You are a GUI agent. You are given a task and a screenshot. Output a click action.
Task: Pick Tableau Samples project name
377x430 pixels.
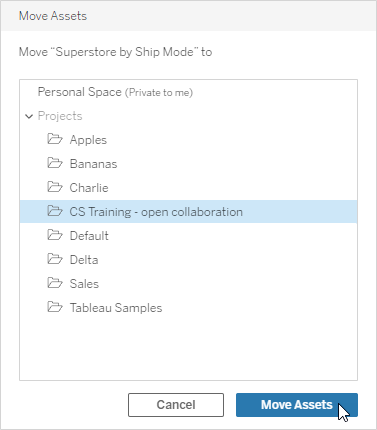(x=116, y=308)
